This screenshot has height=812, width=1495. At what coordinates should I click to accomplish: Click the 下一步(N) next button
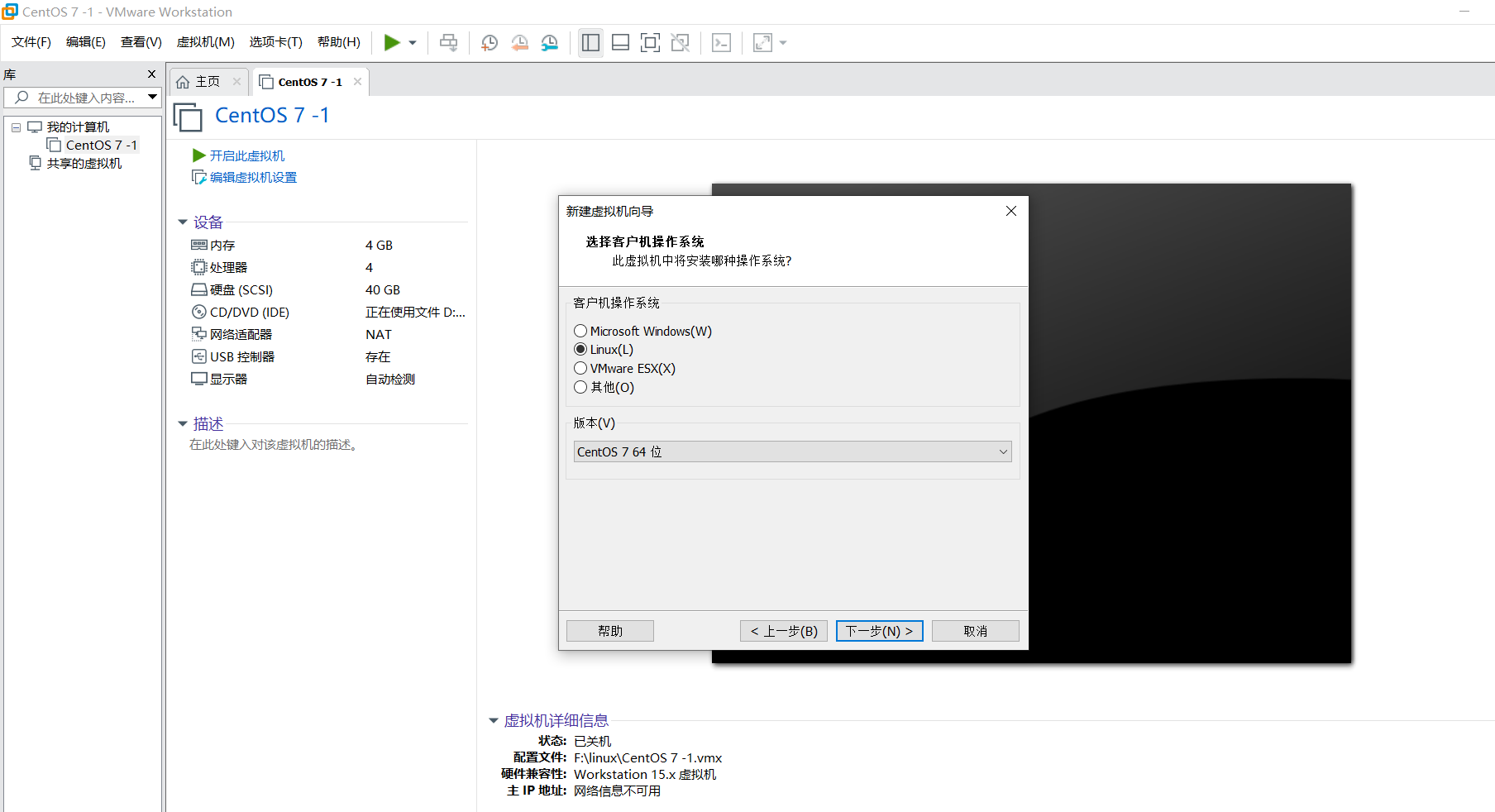pos(880,631)
